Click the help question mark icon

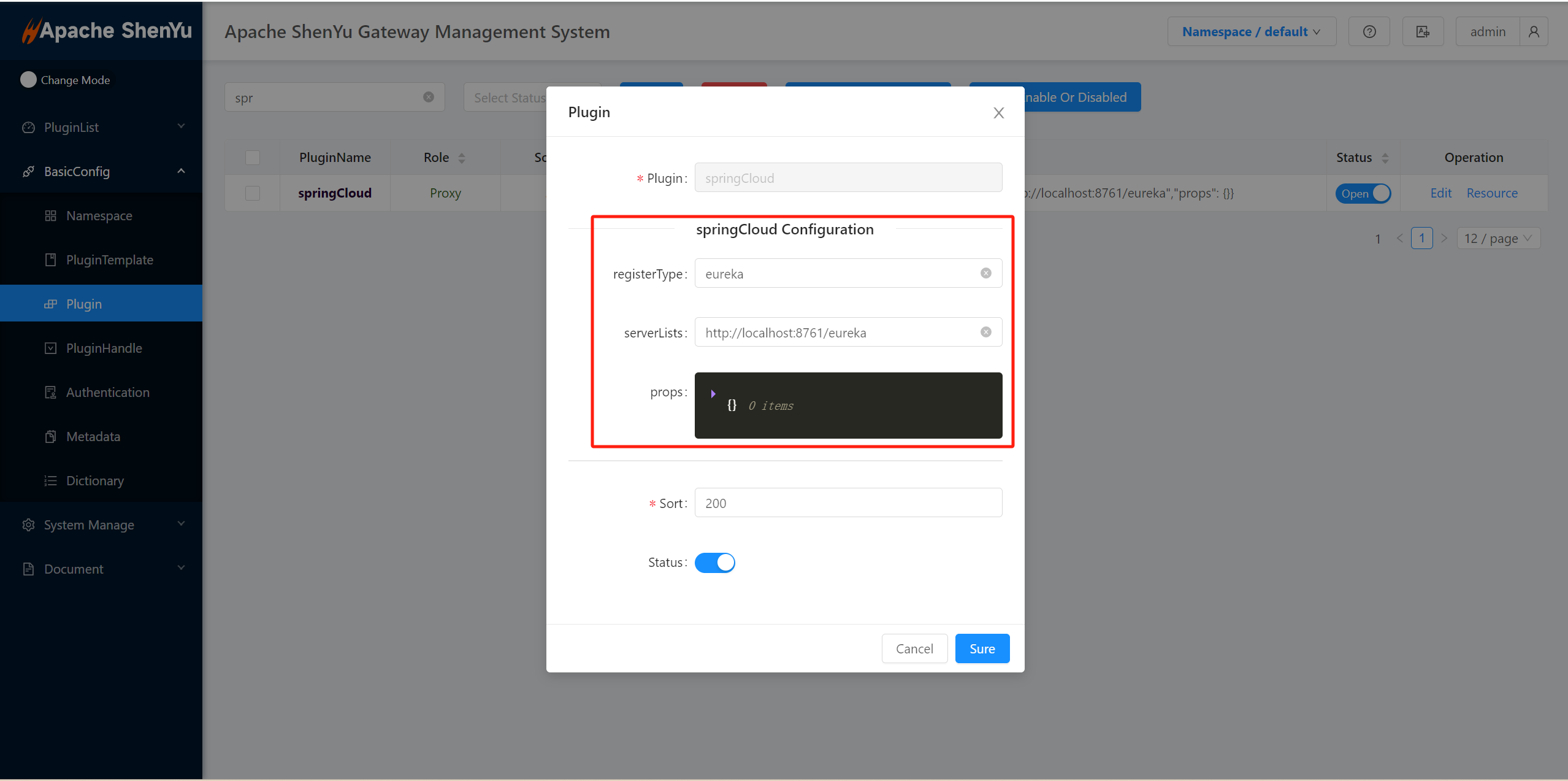(1369, 32)
